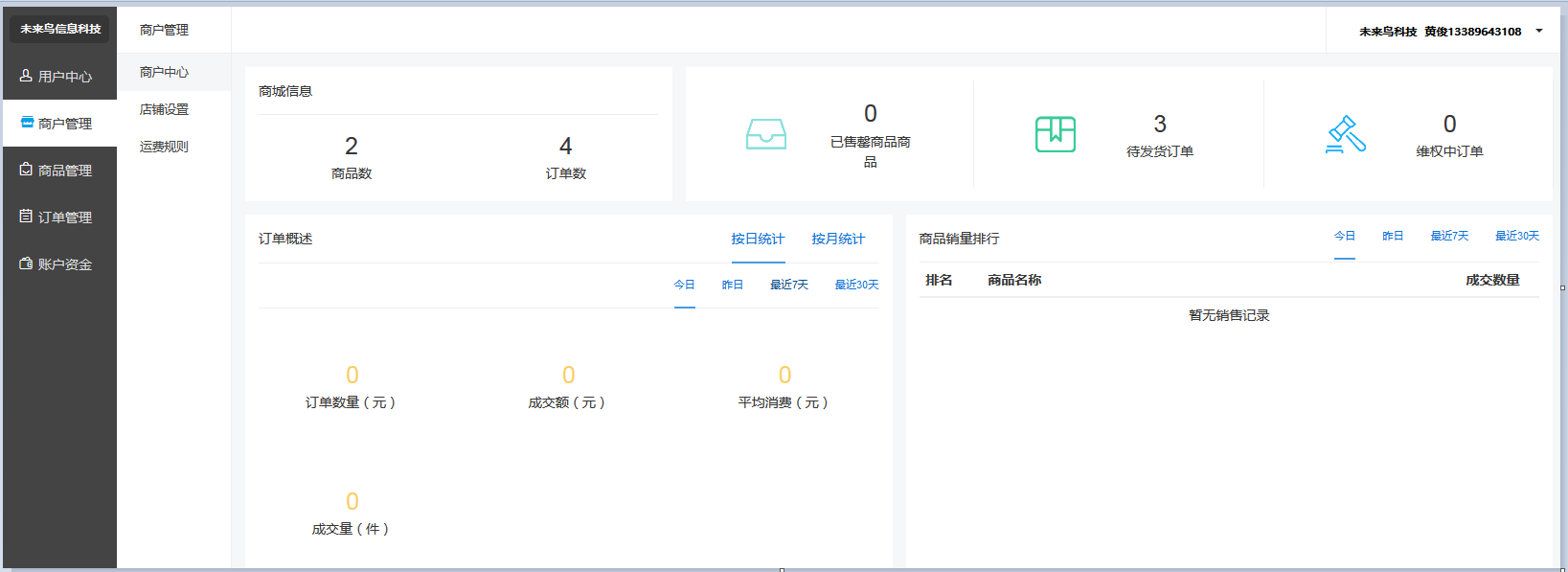Select 最近7天 filter in order overview
Image resolution: width=1568 pixels, height=572 pixels.
pos(789,285)
